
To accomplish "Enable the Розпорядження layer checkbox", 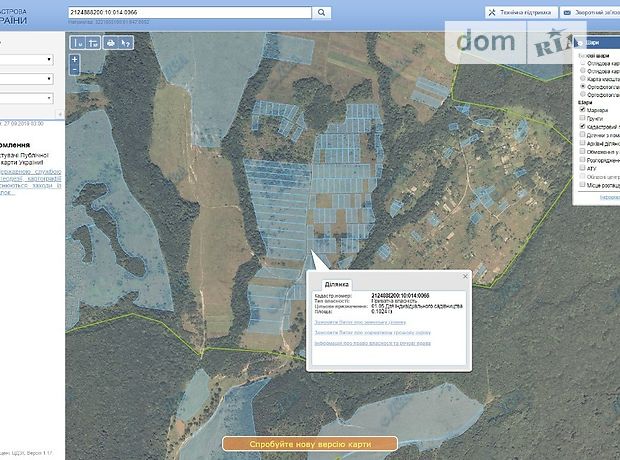I will 582,159.
